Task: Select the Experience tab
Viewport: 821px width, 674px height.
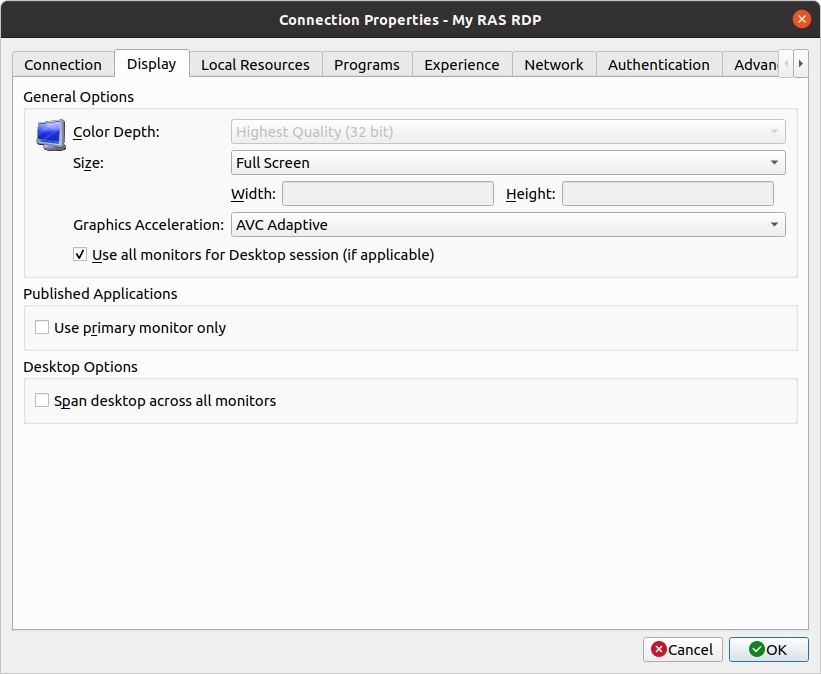Action: (x=461, y=65)
